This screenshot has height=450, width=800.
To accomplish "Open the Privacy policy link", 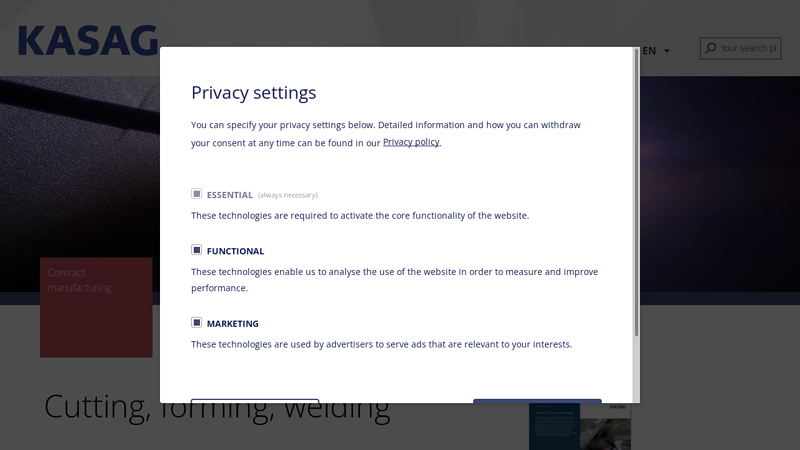I will (411, 142).
